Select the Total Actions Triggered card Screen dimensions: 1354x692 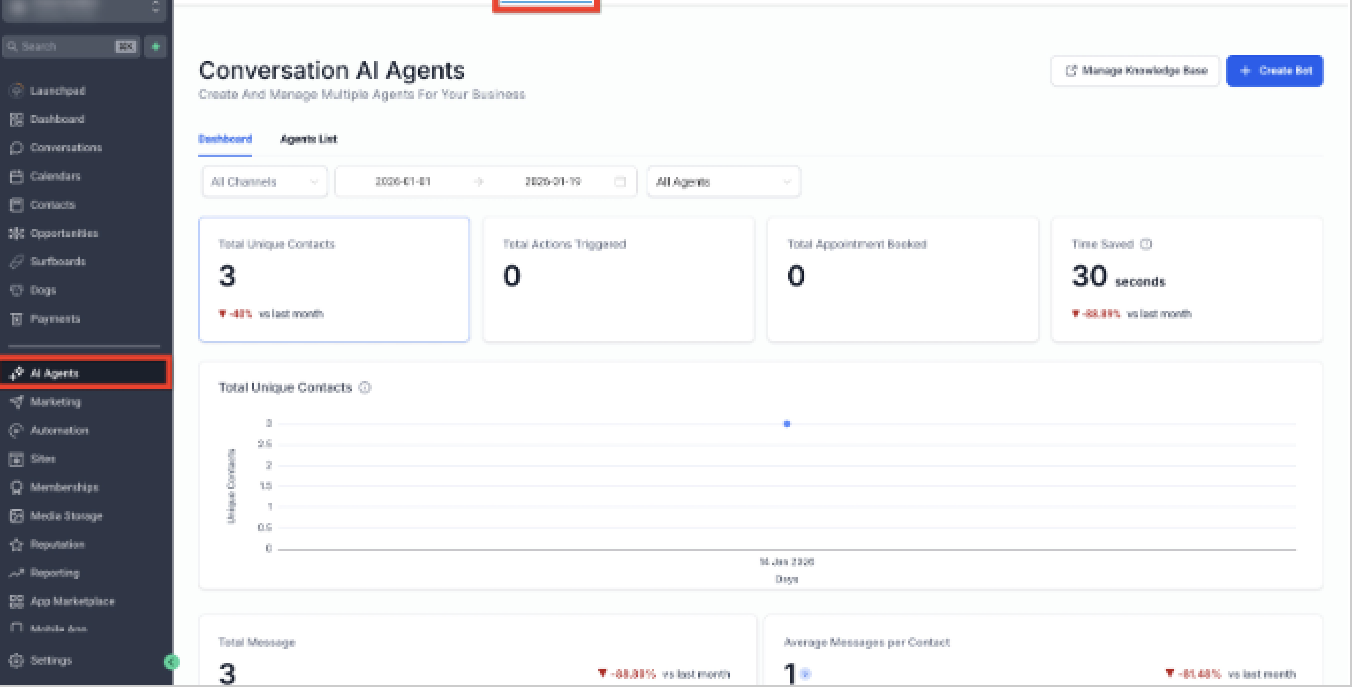tap(619, 280)
